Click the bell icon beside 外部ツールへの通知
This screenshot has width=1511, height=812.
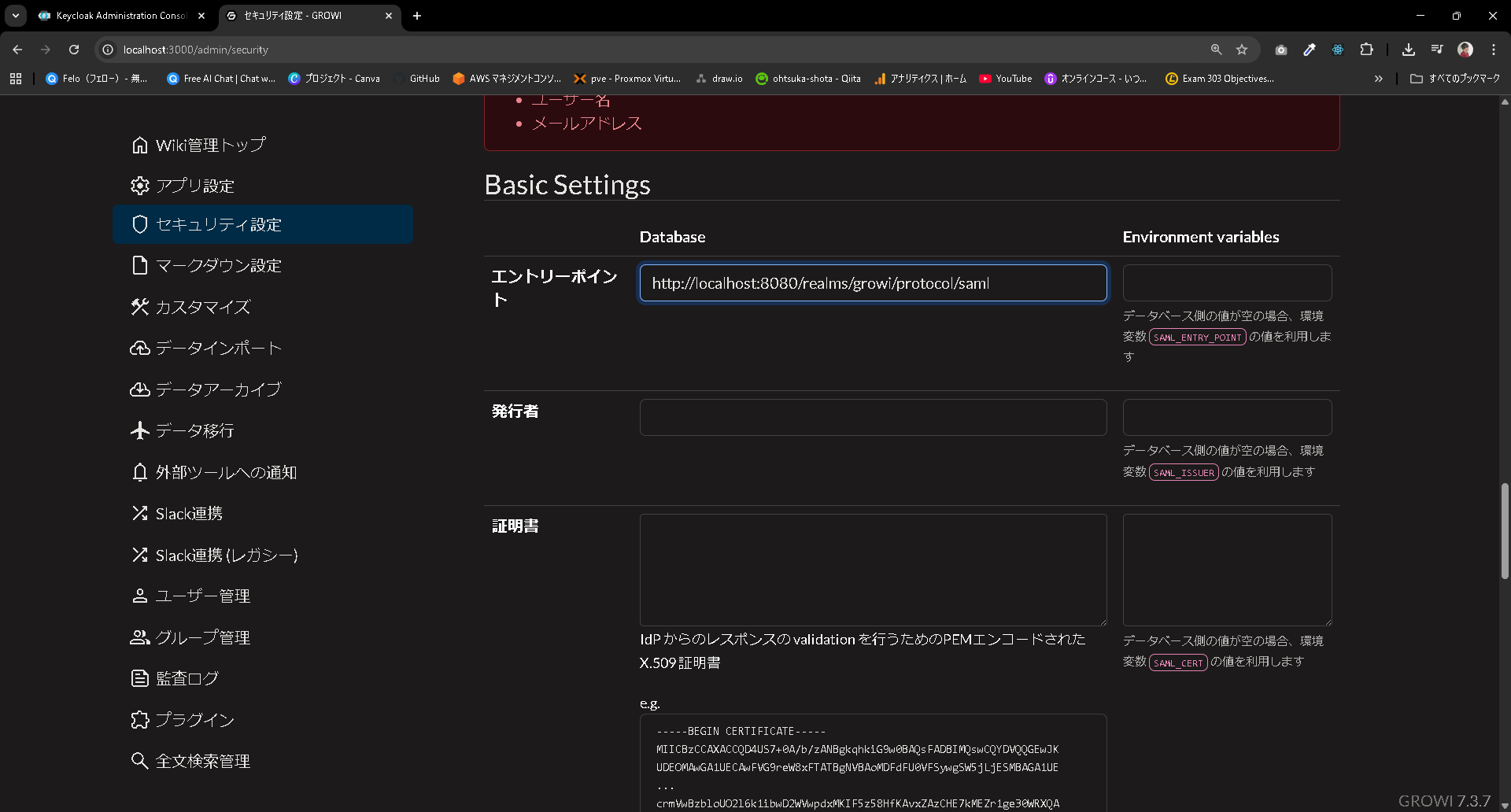click(139, 472)
